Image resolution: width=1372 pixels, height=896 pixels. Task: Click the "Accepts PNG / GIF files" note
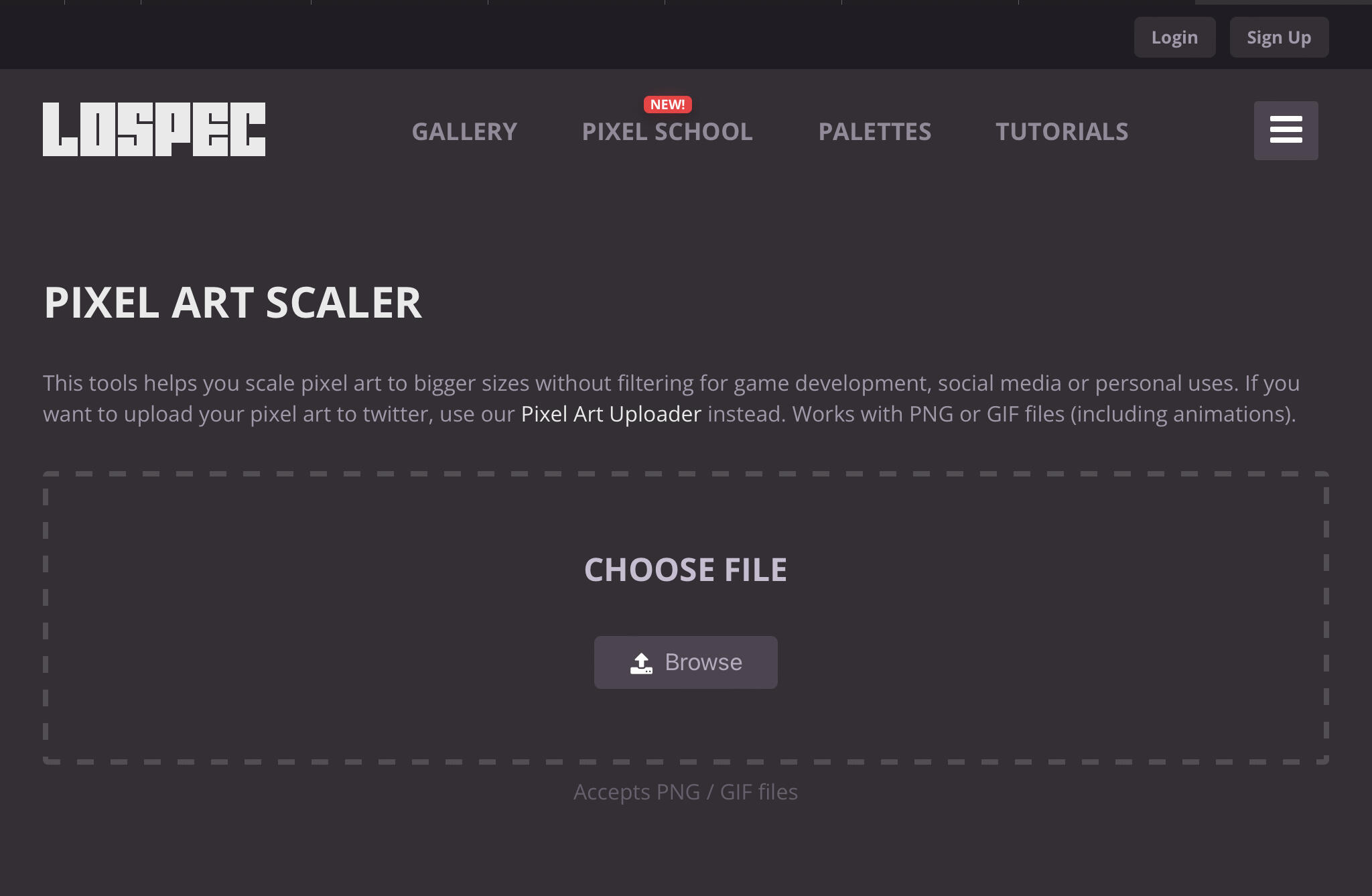(685, 792)
